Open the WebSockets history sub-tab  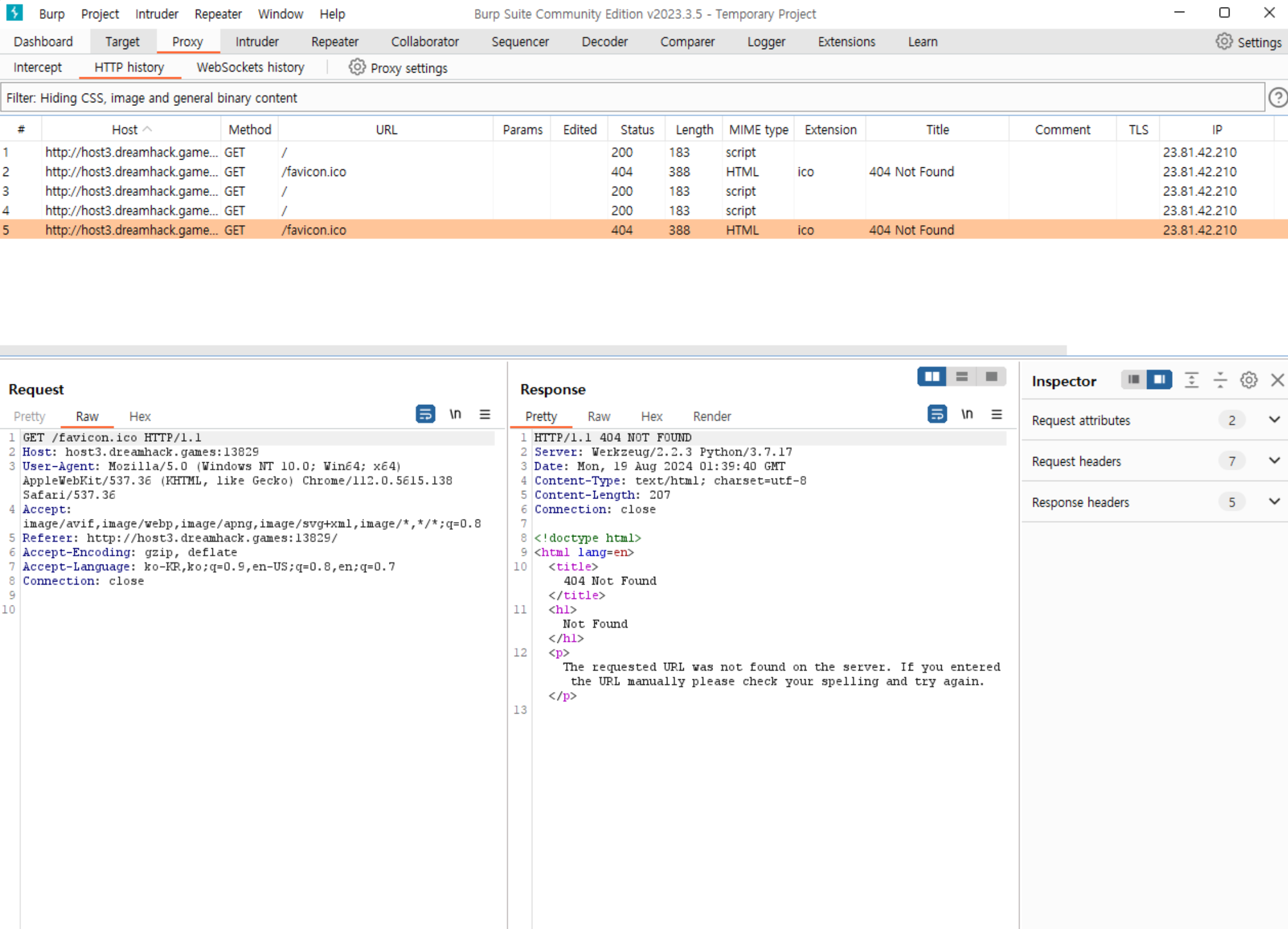[250, 67]
